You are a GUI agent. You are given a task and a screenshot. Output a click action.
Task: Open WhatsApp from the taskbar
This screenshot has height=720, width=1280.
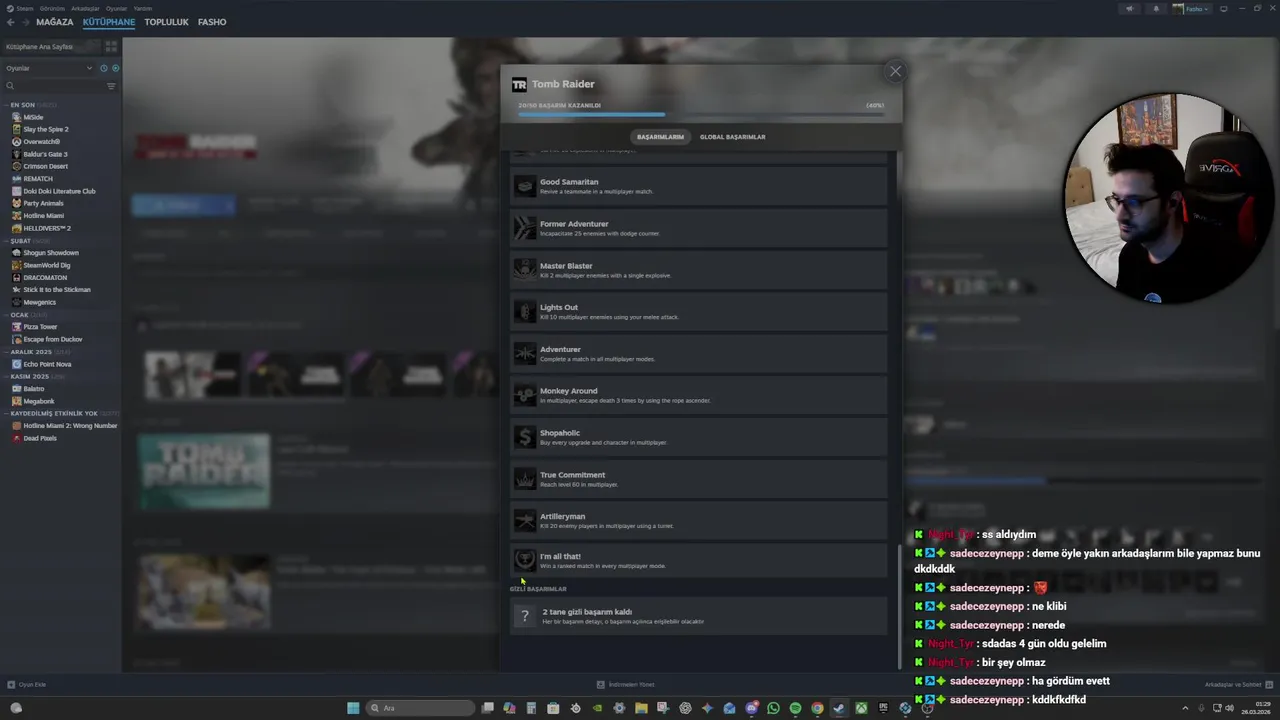(773, 708)
